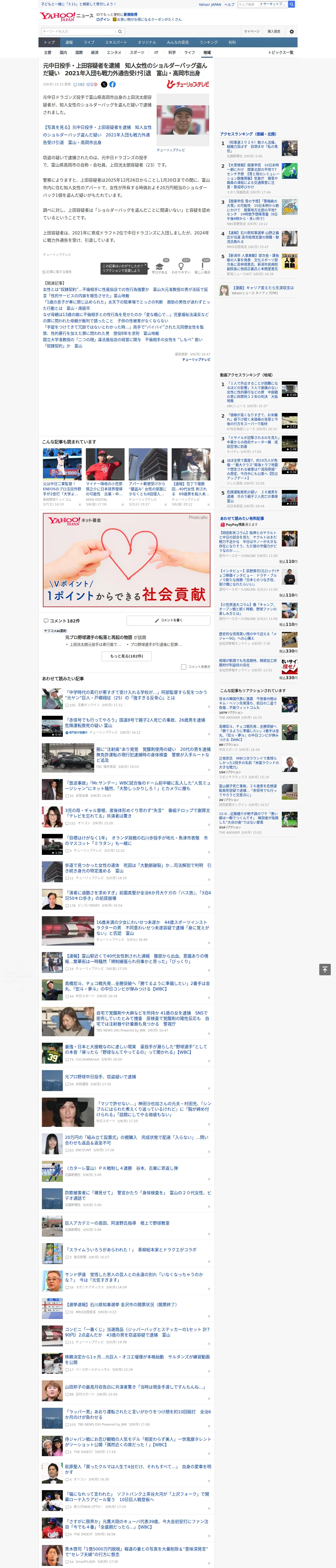Select the オリジナル tab

[147, 43]
